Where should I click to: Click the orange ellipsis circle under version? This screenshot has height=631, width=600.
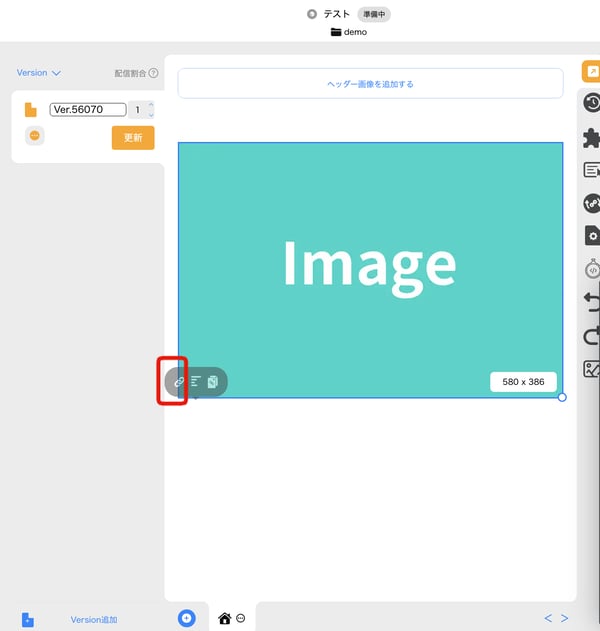(35, 136)
